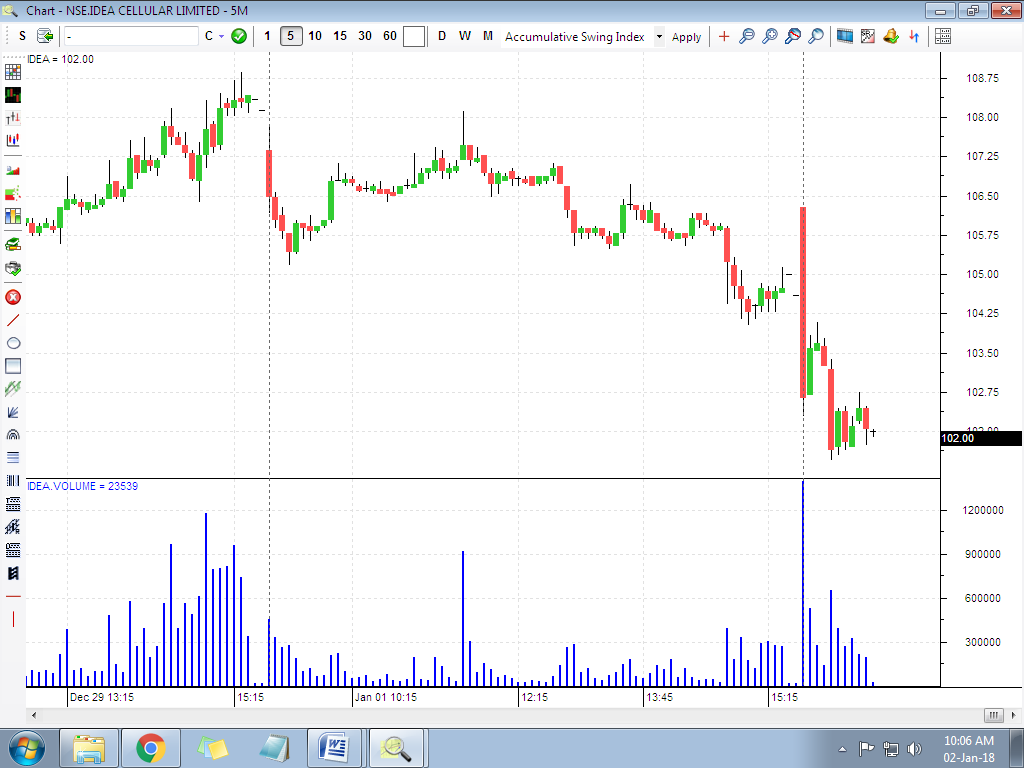Image resolution: width=1024 pixels, height=768 pixels.
Task: Click the briefcase with green check icon
Action: pos(12,268)
